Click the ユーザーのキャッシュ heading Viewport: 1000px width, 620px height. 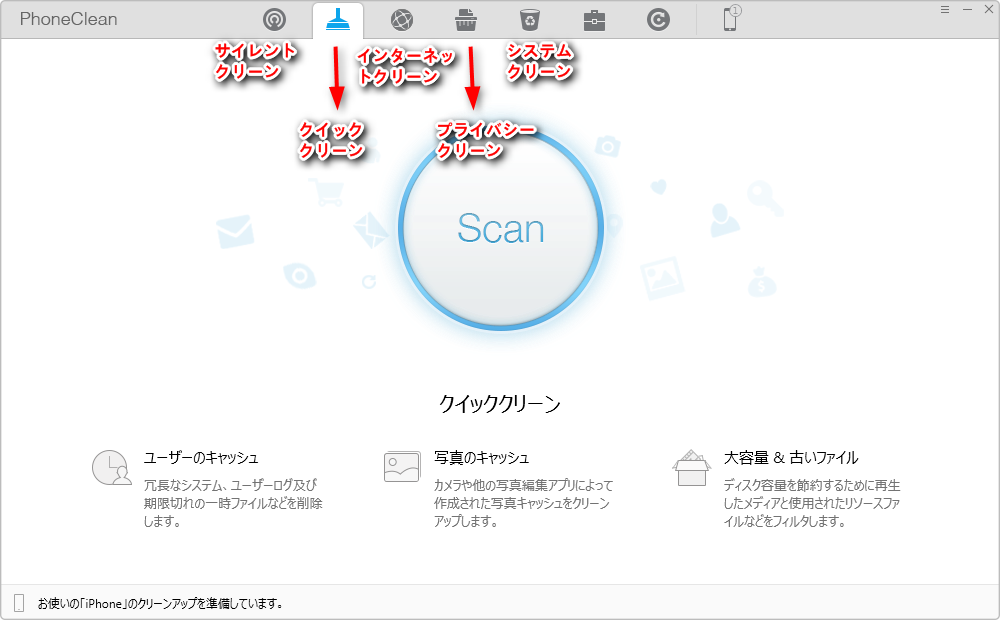(201, 457)
